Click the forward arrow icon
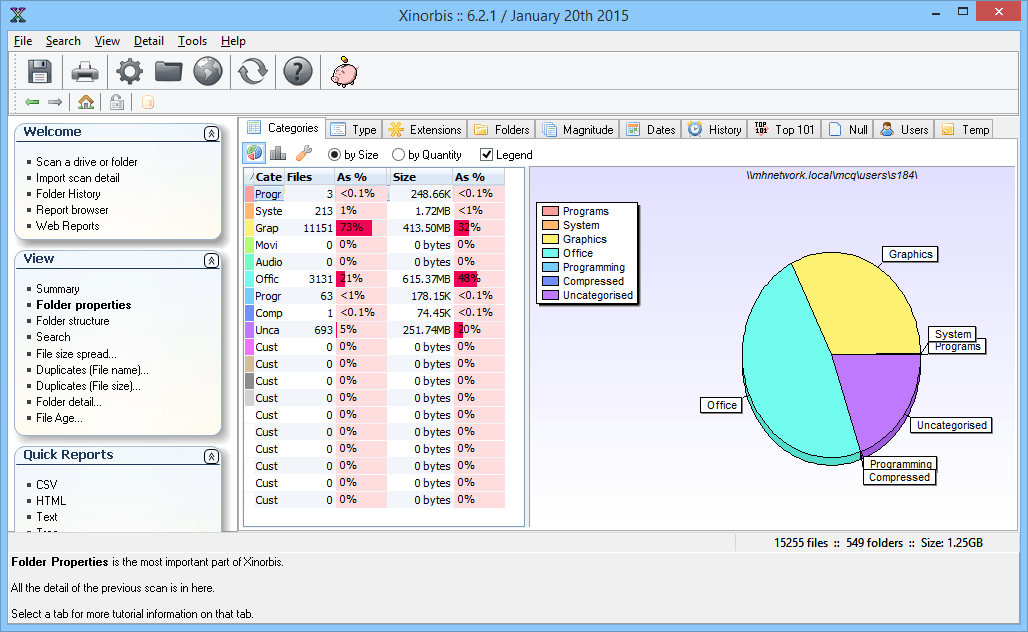 (x=55, y=102)
